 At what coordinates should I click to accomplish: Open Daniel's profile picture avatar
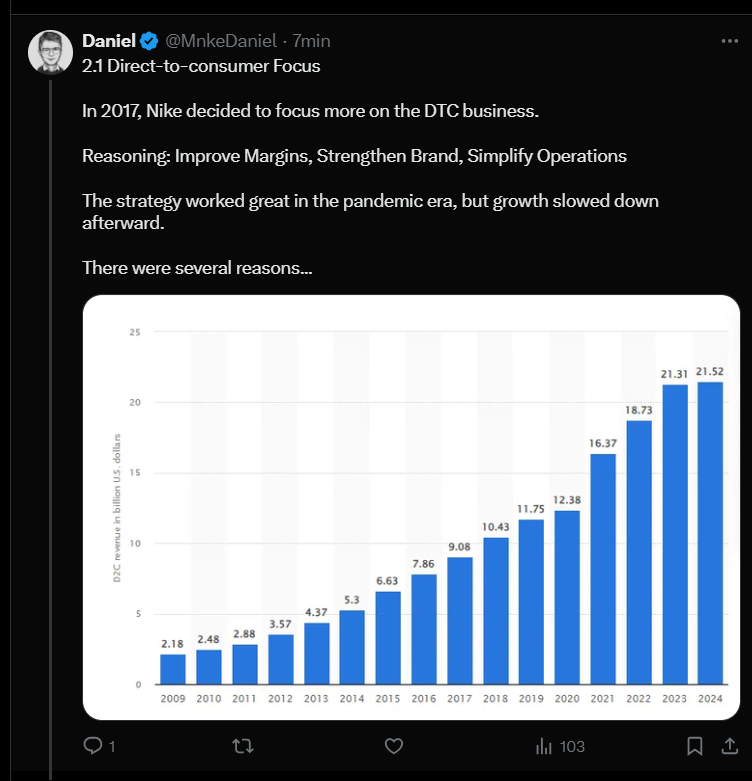pyautogui.click(x=49, y=52)
